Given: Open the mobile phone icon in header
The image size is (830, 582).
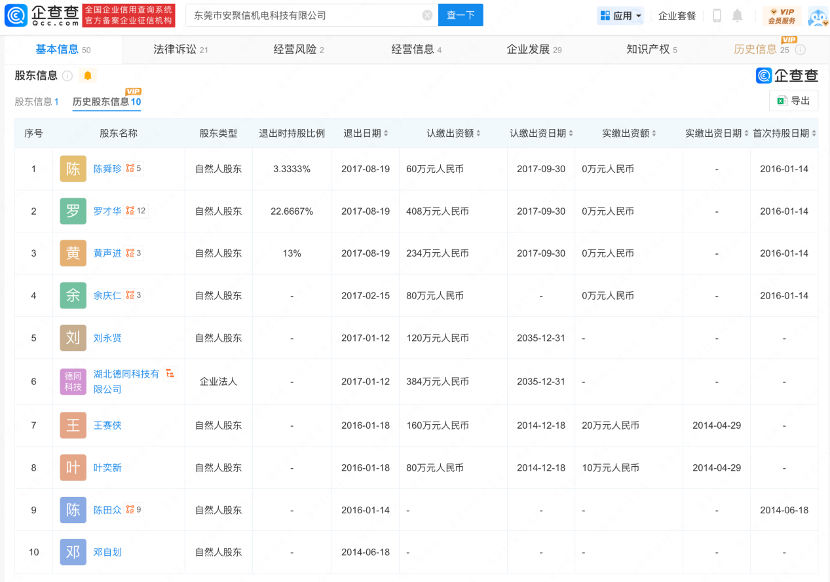Looking at the screenshot, I should (717, 15).
